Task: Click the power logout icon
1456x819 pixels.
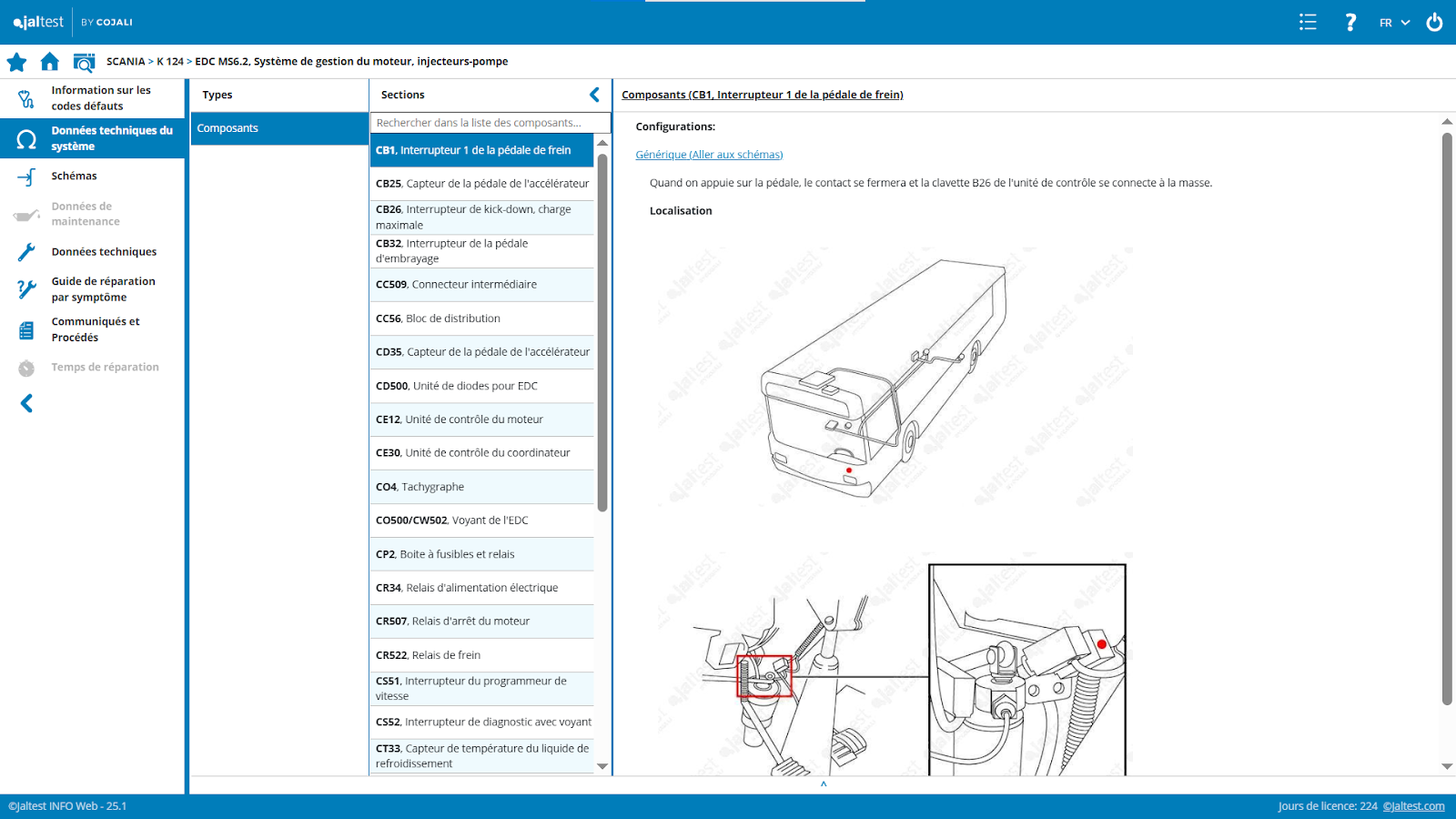Action: (x=1434, y=22)
